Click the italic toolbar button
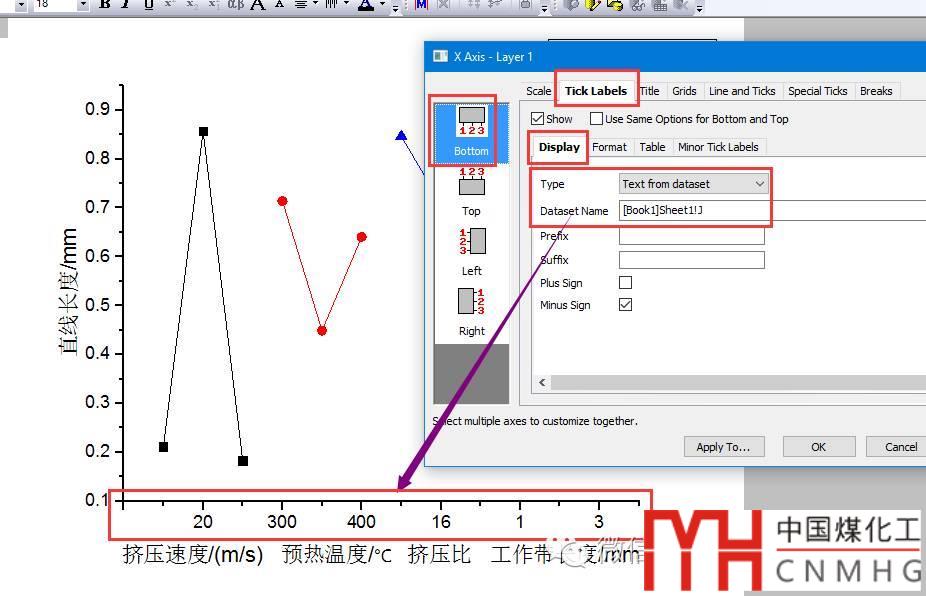 [126, 5]
